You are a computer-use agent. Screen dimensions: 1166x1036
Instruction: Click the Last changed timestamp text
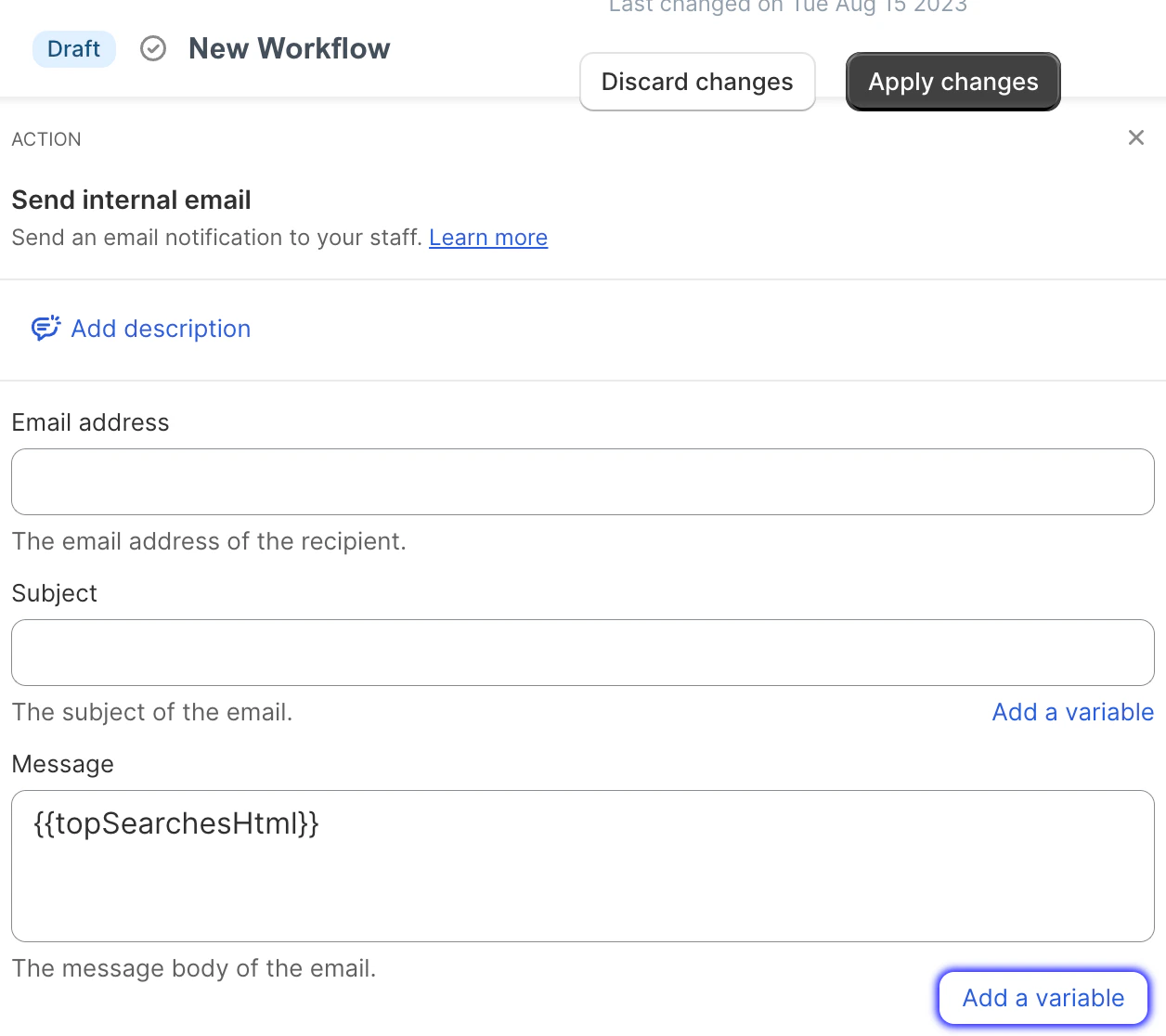click(x=787, y=7)
